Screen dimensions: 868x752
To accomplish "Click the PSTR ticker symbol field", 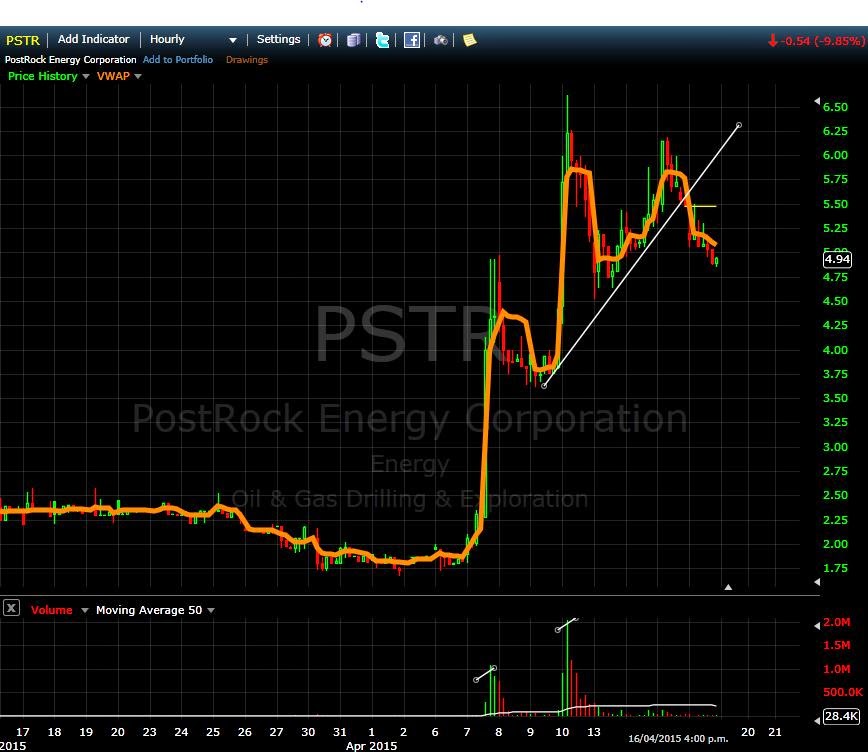I will click(x=23, y=40).
